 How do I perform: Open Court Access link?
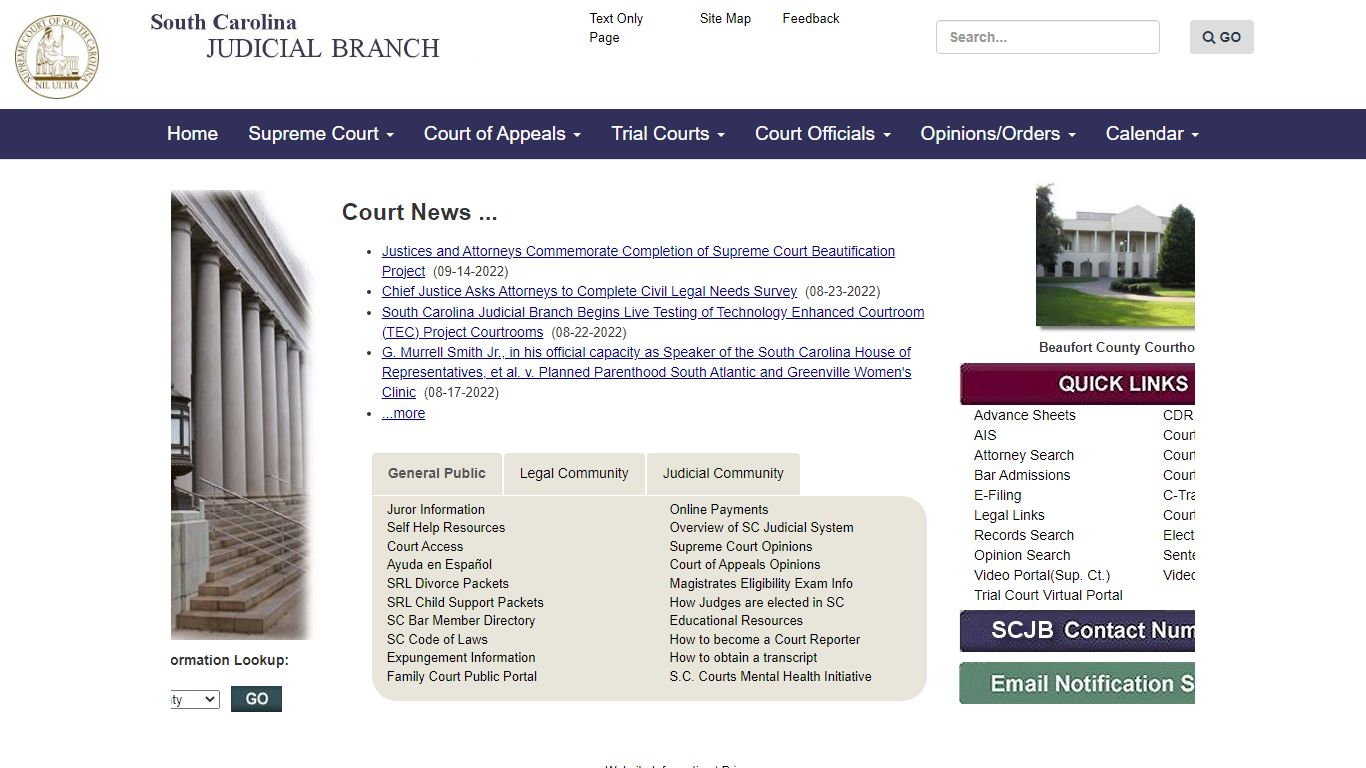tap(425, 546)
